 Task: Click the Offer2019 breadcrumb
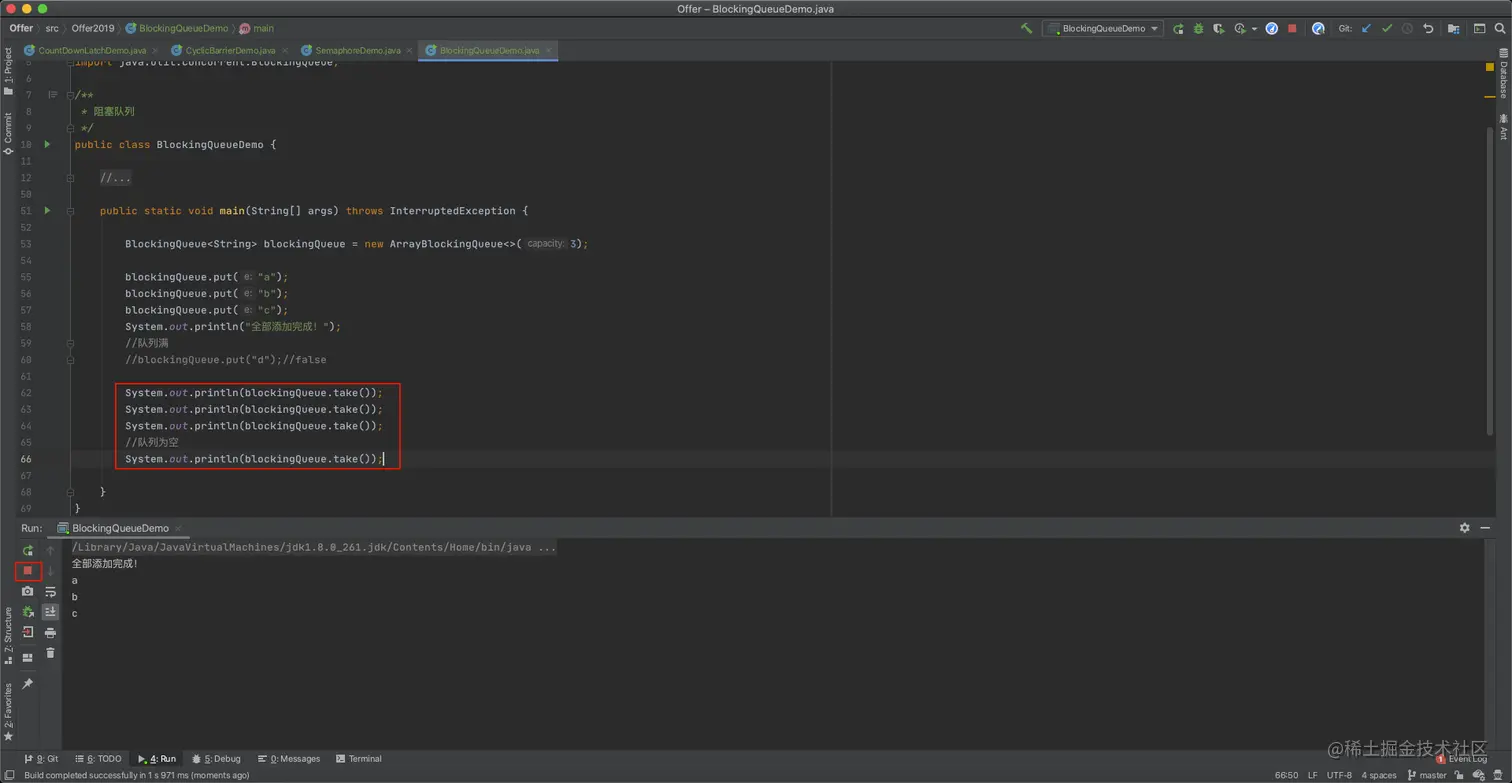pyautogui.click(x=92, y=28)
